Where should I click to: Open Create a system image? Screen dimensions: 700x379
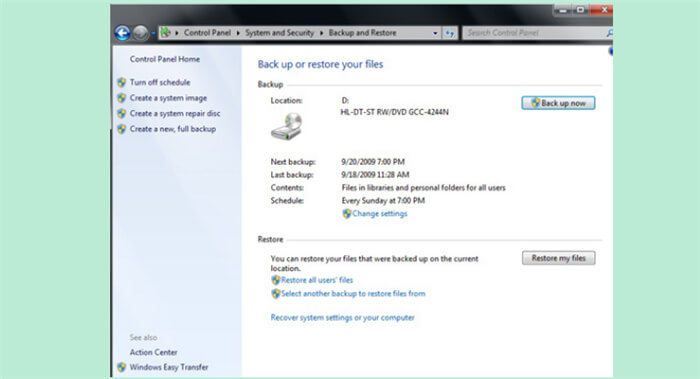coord(168,98)
